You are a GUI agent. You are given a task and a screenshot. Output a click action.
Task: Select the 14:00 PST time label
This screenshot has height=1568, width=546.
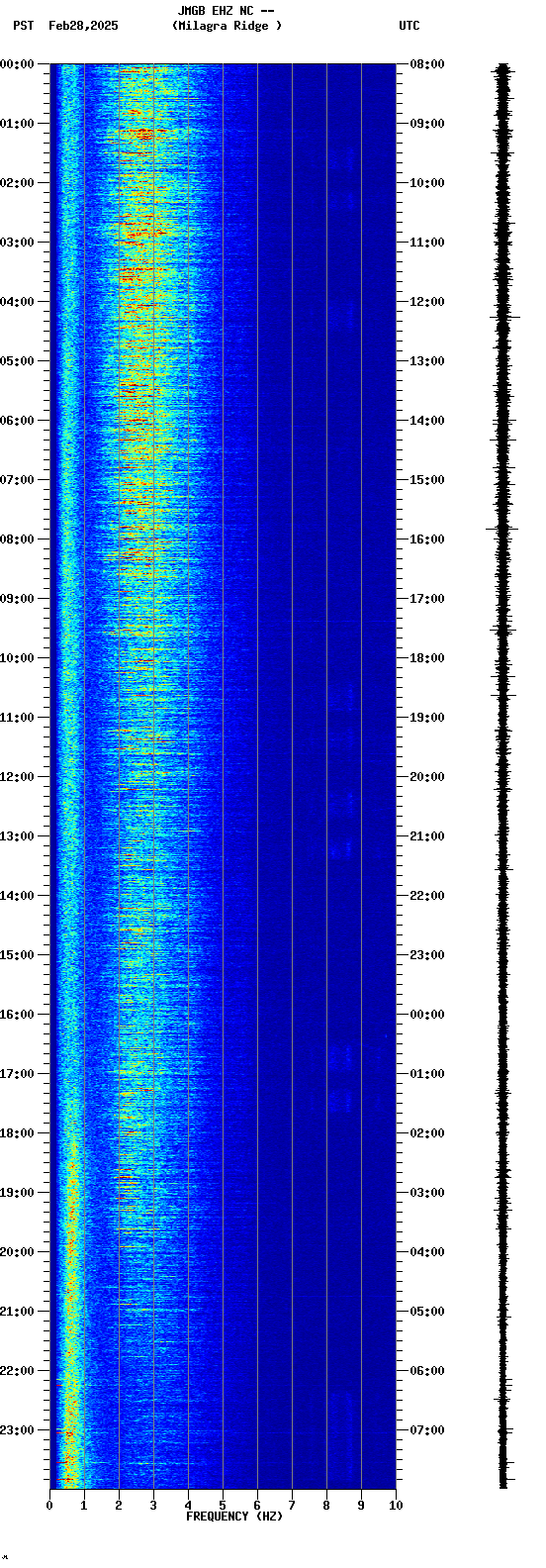(18, 896)
